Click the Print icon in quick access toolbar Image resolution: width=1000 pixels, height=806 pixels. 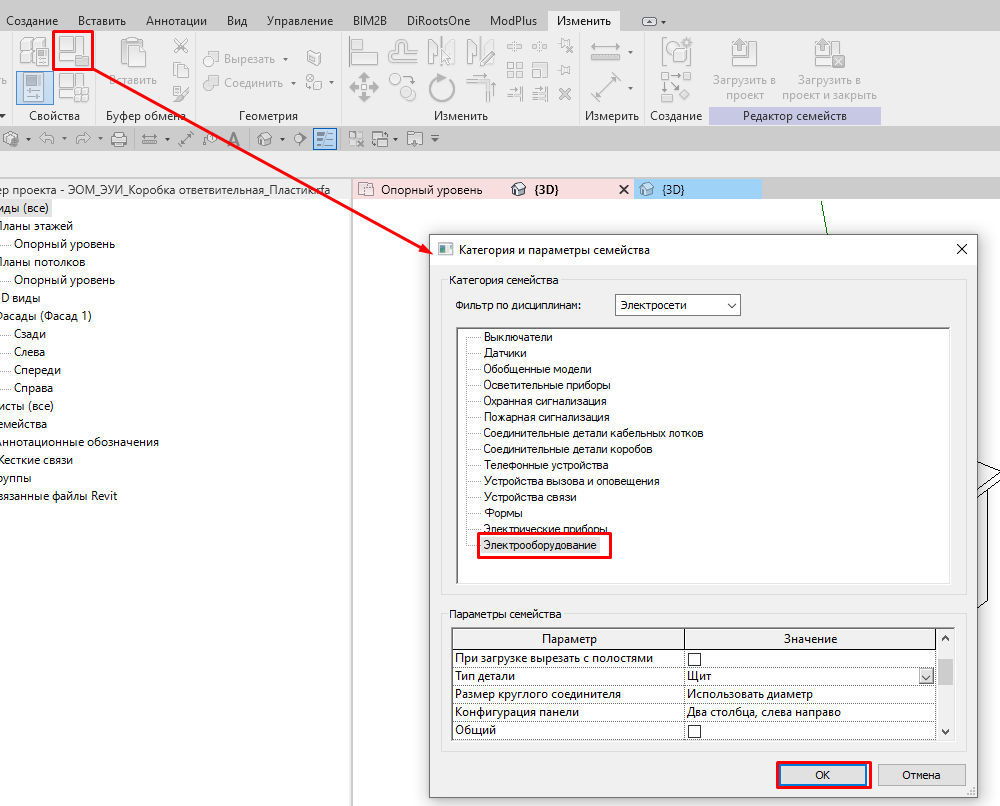[x=119, y=139]
